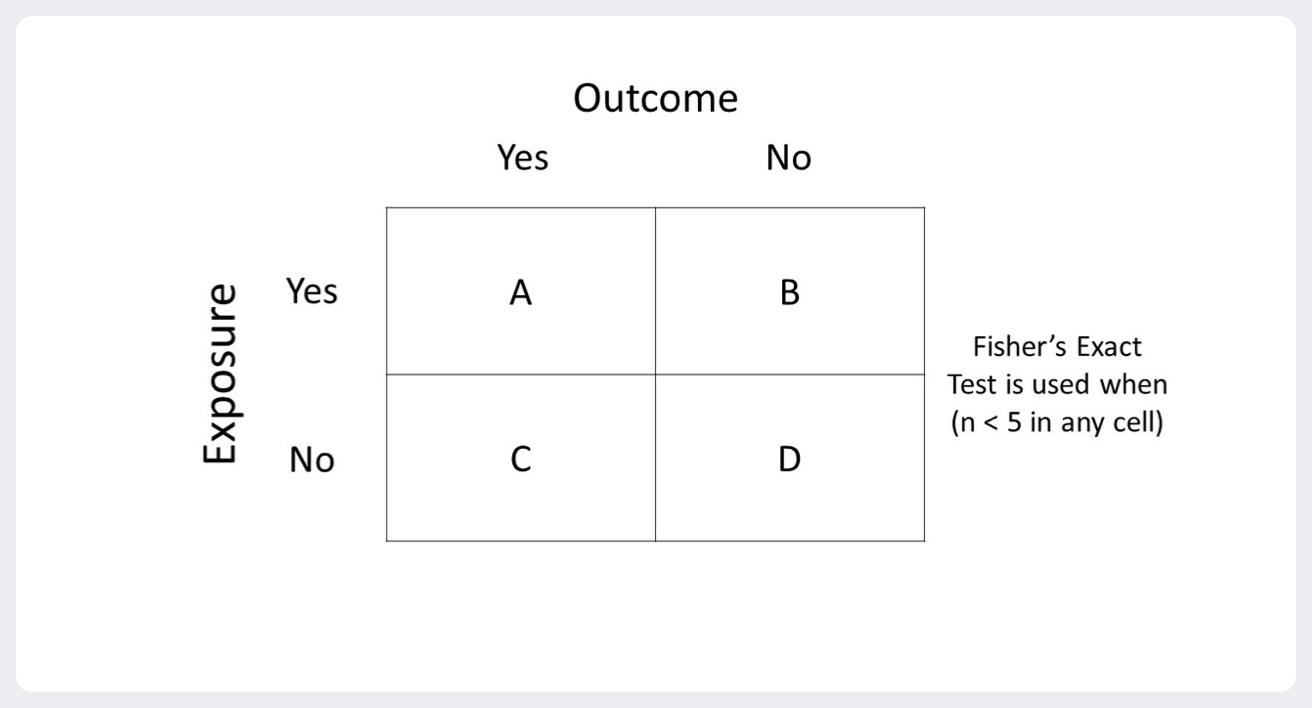The image size is (1312, 708).
Task: Click the divider line between cells A and C
Action: [x=520, y=375]
